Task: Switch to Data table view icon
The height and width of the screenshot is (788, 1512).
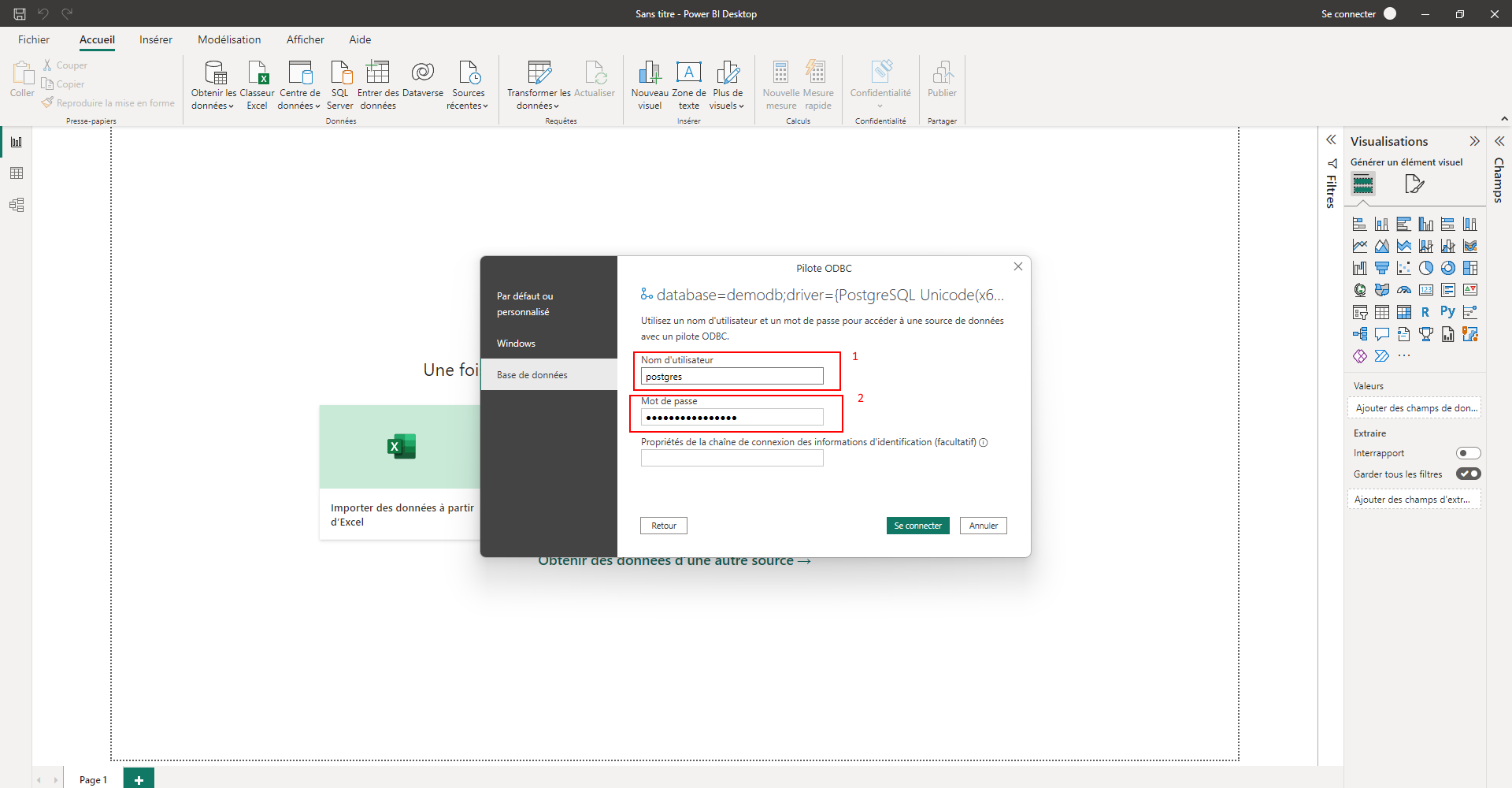Action: pyautogui.click(x=17, y=173)
